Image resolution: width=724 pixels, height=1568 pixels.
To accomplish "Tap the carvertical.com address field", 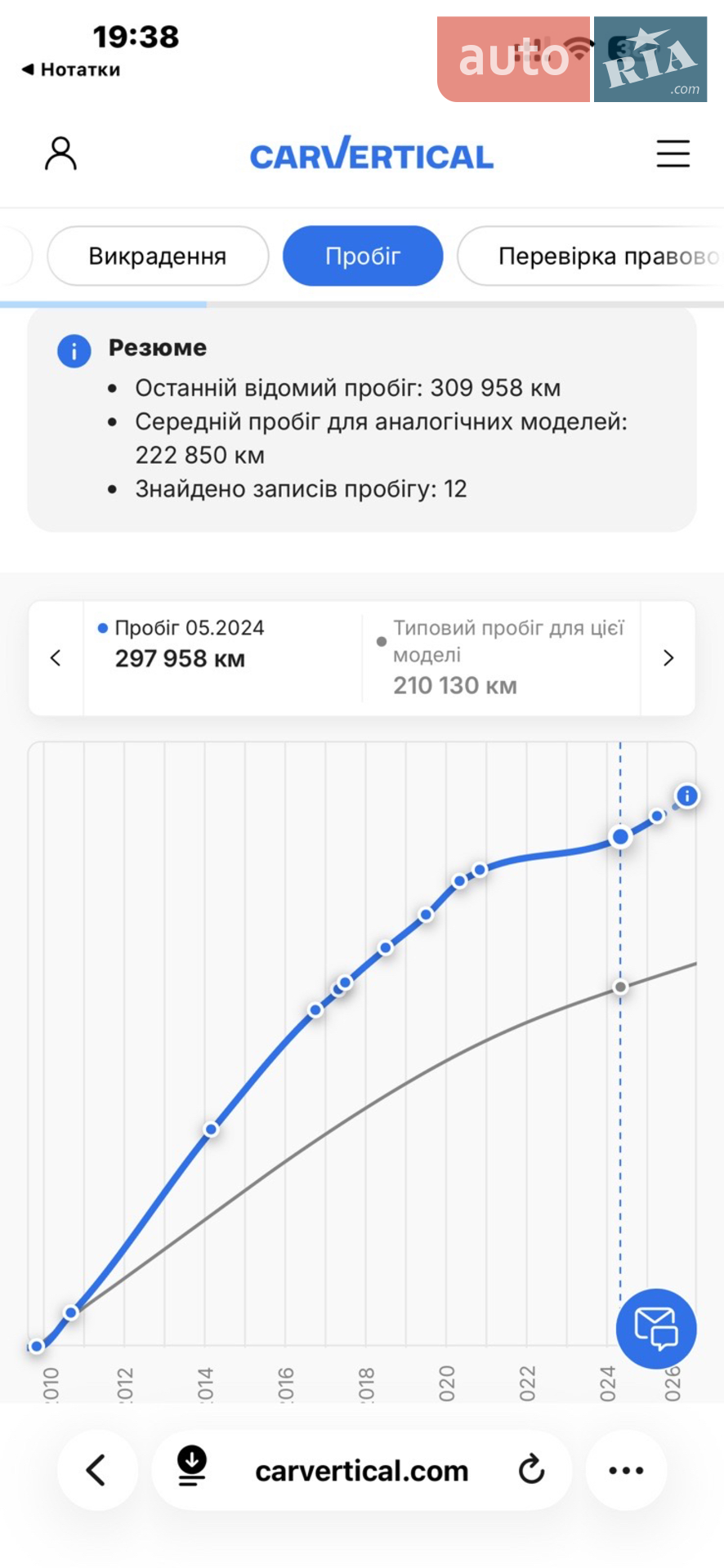I will point(361,1470).
